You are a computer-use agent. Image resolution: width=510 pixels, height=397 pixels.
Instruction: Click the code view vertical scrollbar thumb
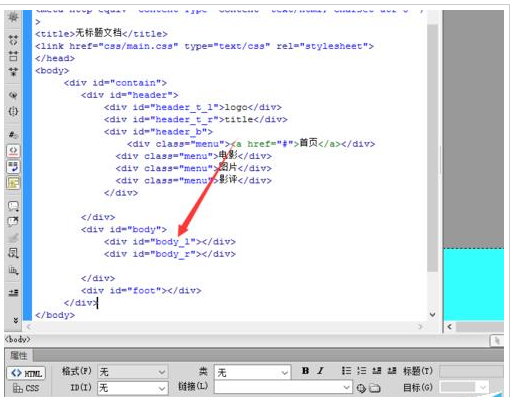(x=432, y=148)
